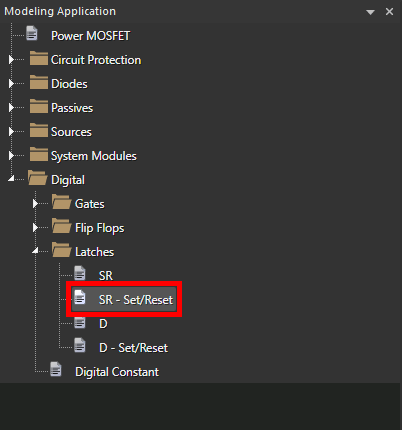The image size is (402, 430).
Task: Select the SR - Set/Reset item
Action: (x=124, y=299)
